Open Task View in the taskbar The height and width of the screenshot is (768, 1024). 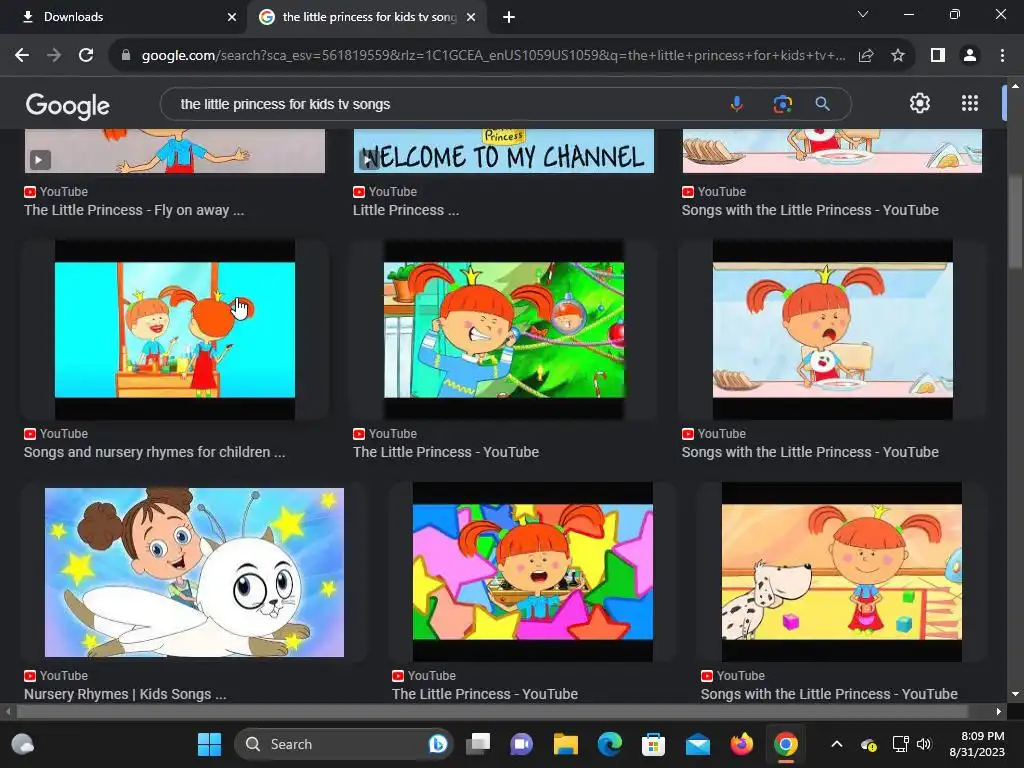[478, 744]
